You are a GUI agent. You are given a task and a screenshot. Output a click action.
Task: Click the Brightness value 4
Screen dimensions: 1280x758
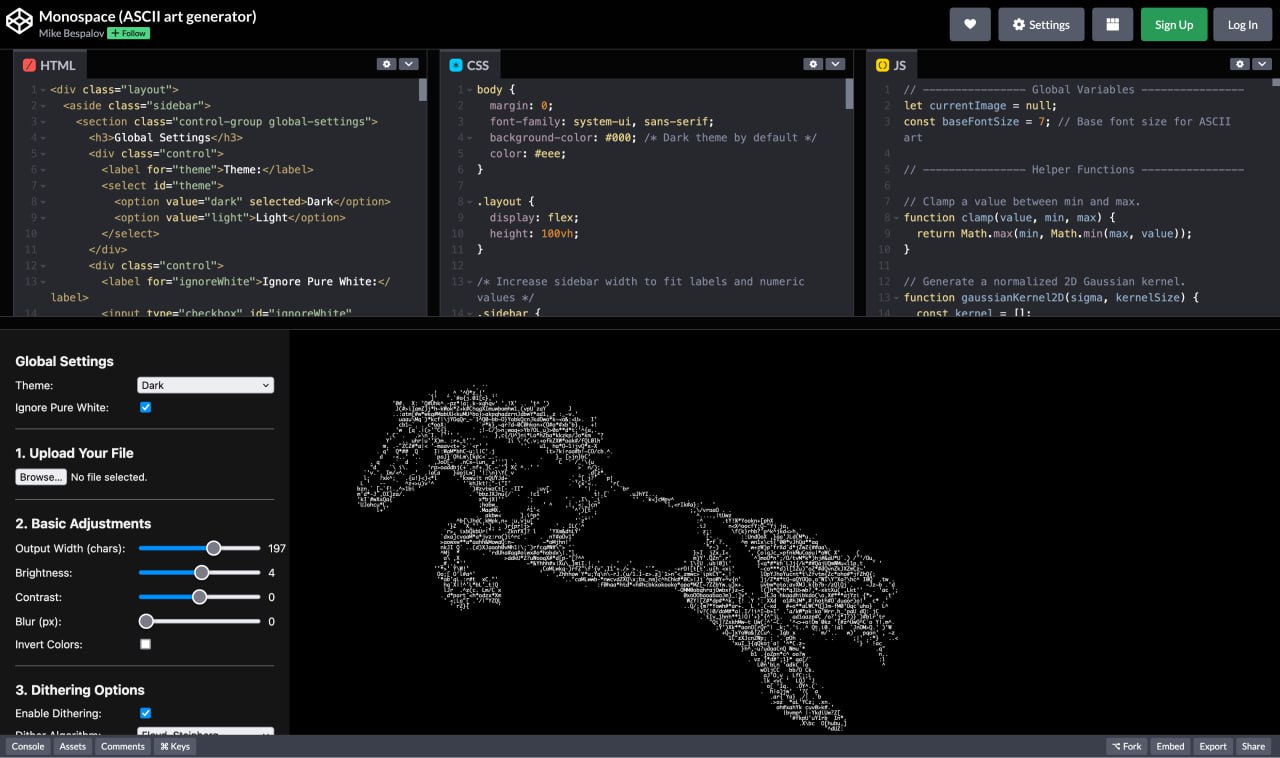pos(272,573)
